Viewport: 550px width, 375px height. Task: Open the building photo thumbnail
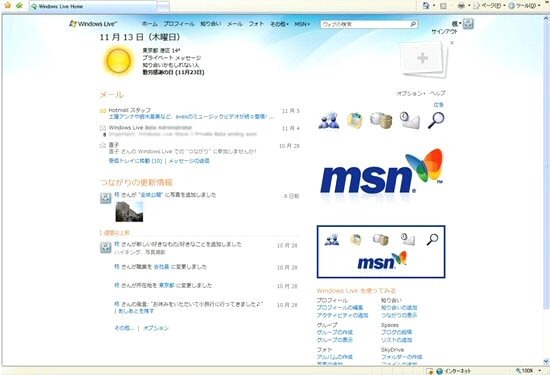[x=129, y=212]
